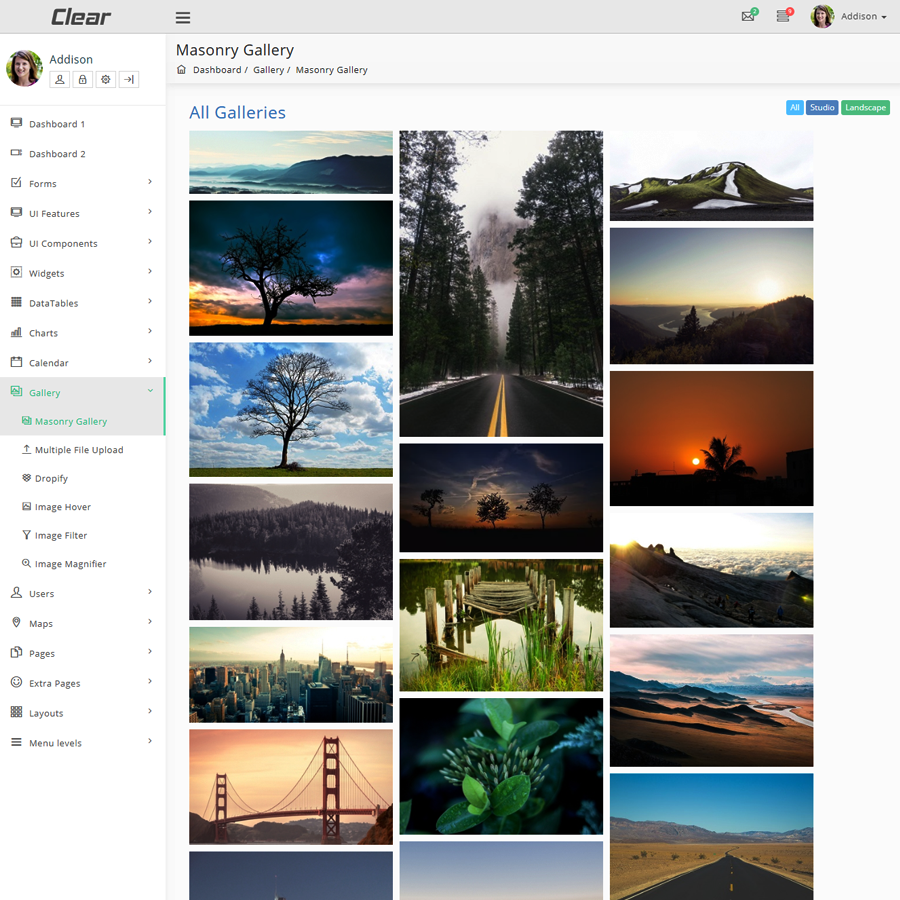Open the city skyline photo
The height and width of the screenshot is (900, 900).
[x=291, y=674]
